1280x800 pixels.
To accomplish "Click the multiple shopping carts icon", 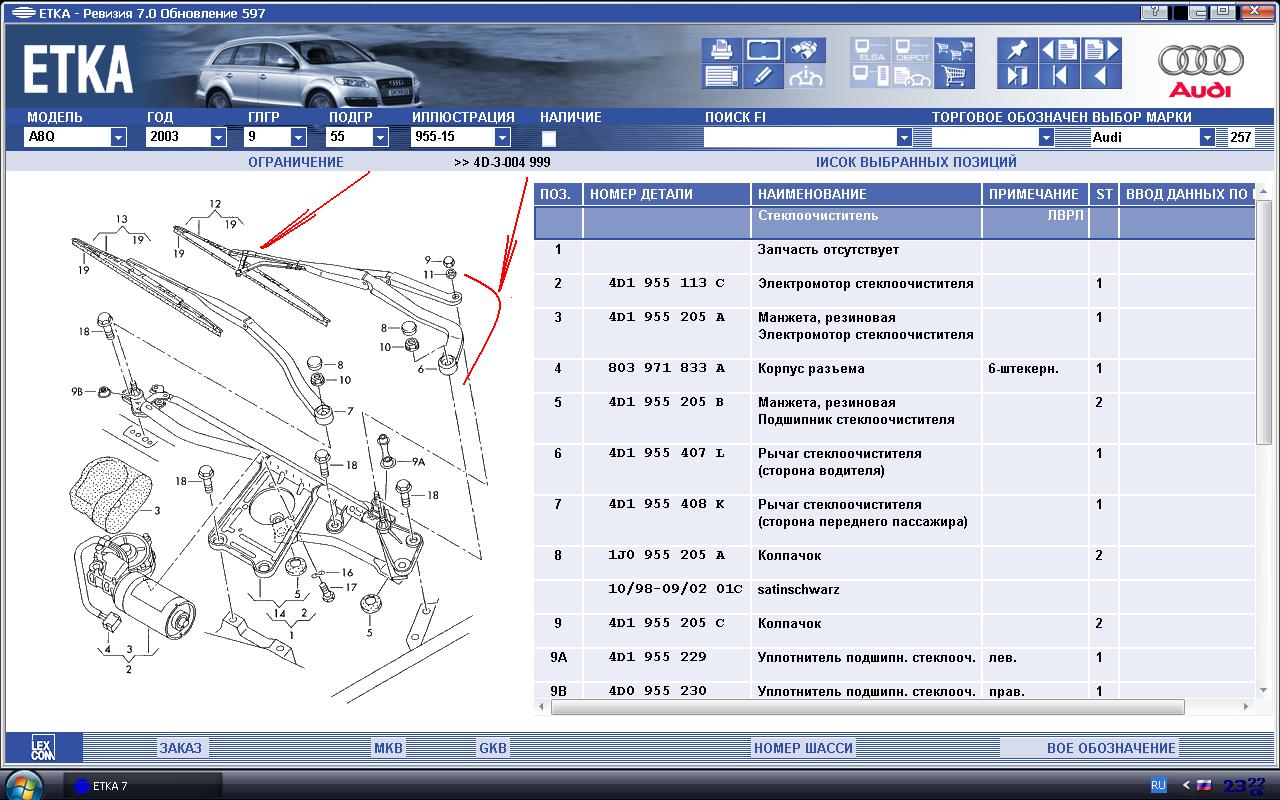I will [x=955, y=50].
